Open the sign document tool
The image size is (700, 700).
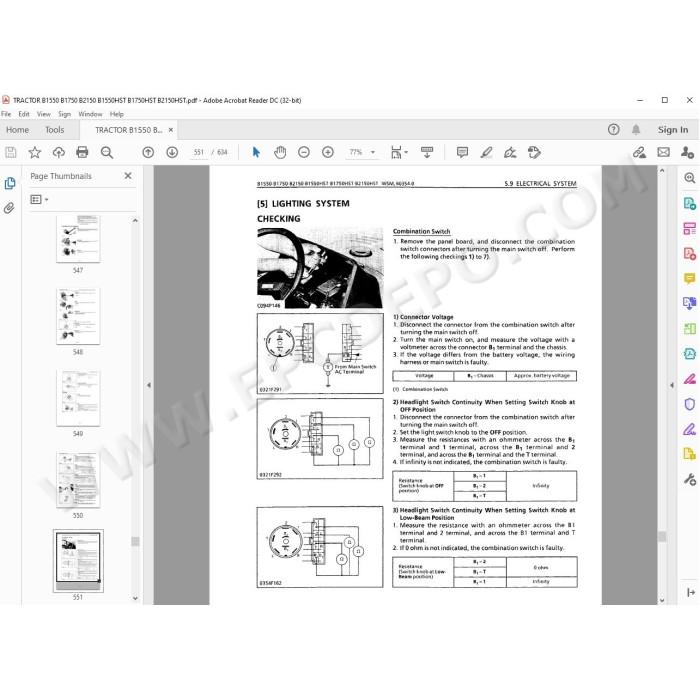click(x=510, y=153)
